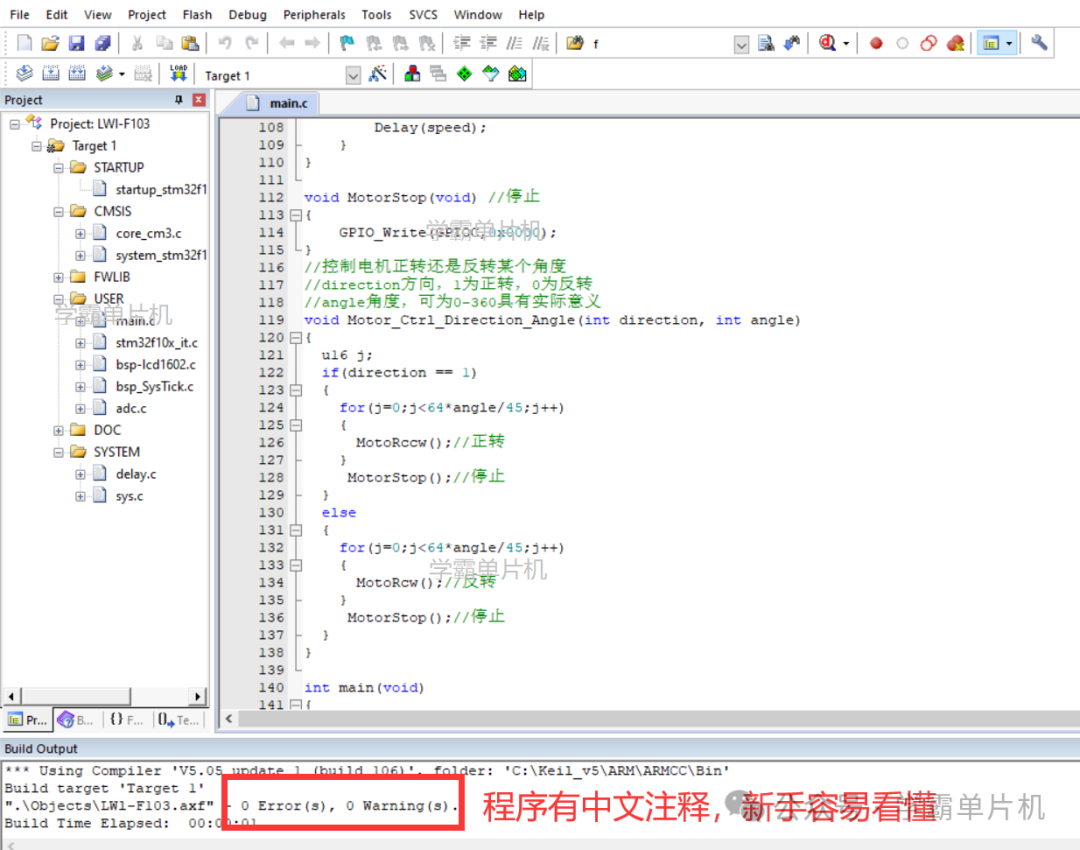This screenshot has height=850, width=1080.
Task: Expand the STARTUP folder in Project tree
Action: click(59, 167)
